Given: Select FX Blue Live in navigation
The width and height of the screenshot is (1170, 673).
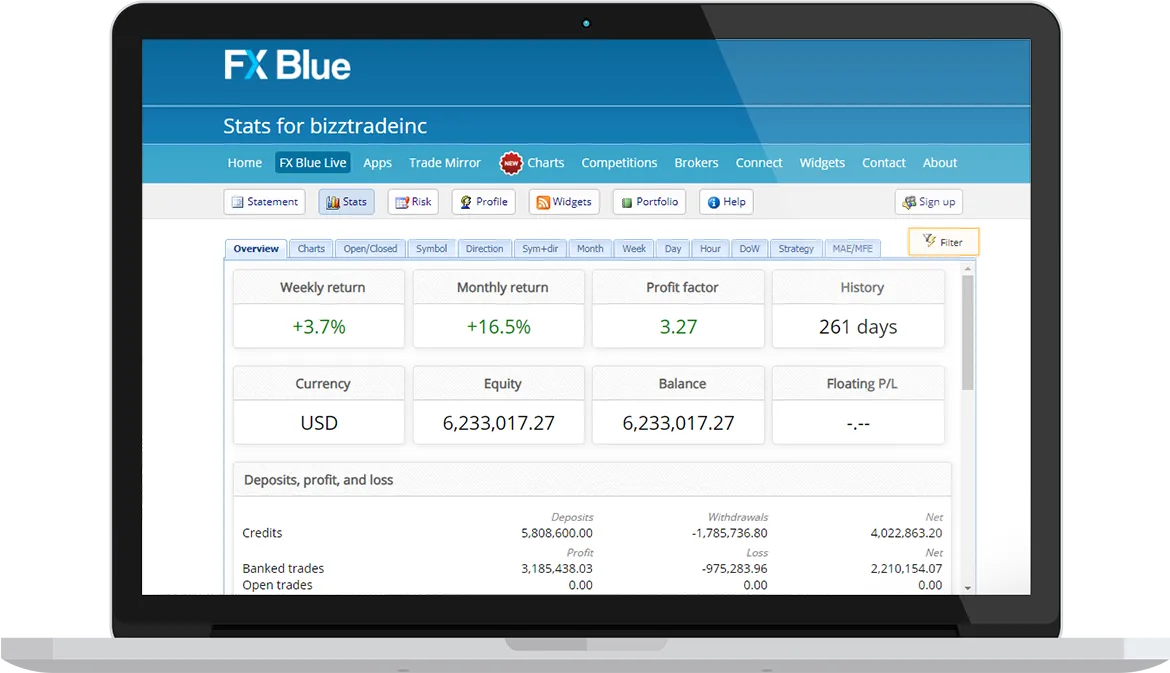Looking at the screenshot, I should [x=313, y=163].
